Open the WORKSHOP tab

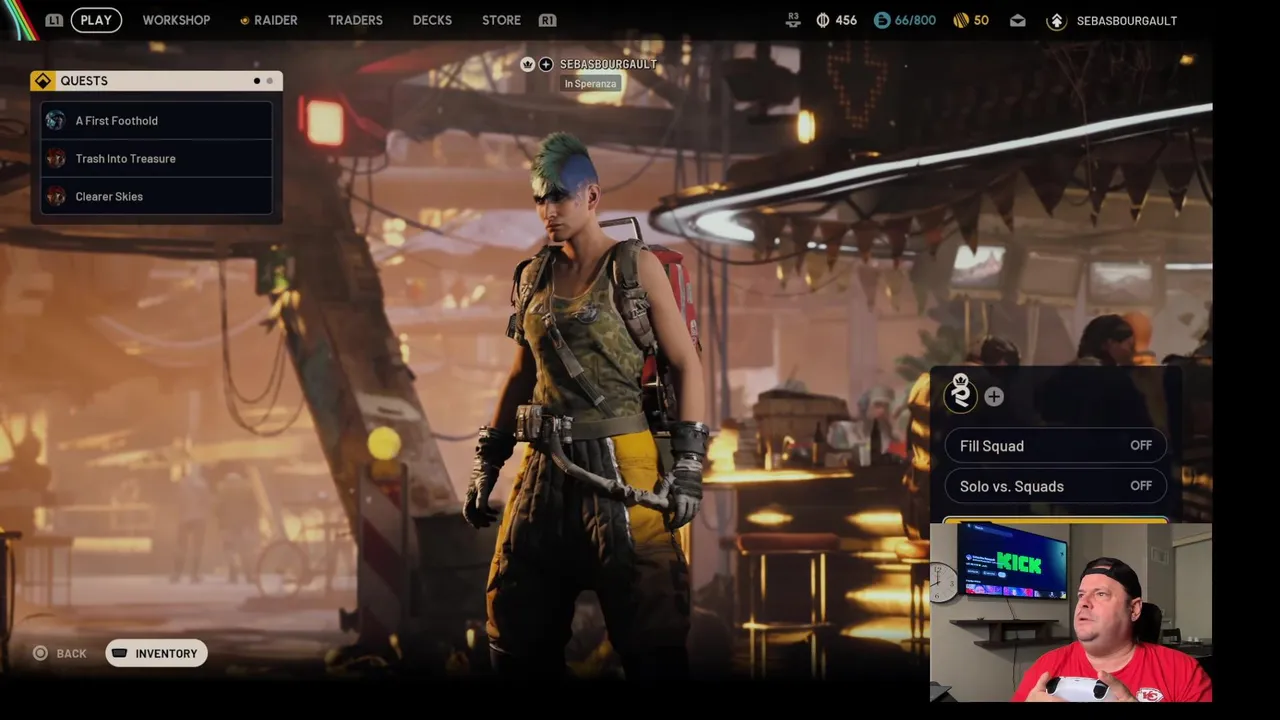pos(176,20)
